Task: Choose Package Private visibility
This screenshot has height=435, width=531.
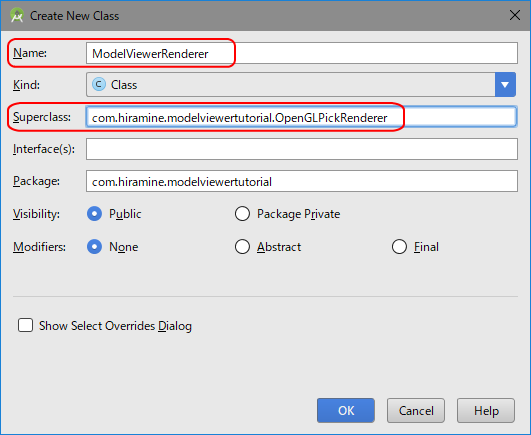Action: point(242,214)
